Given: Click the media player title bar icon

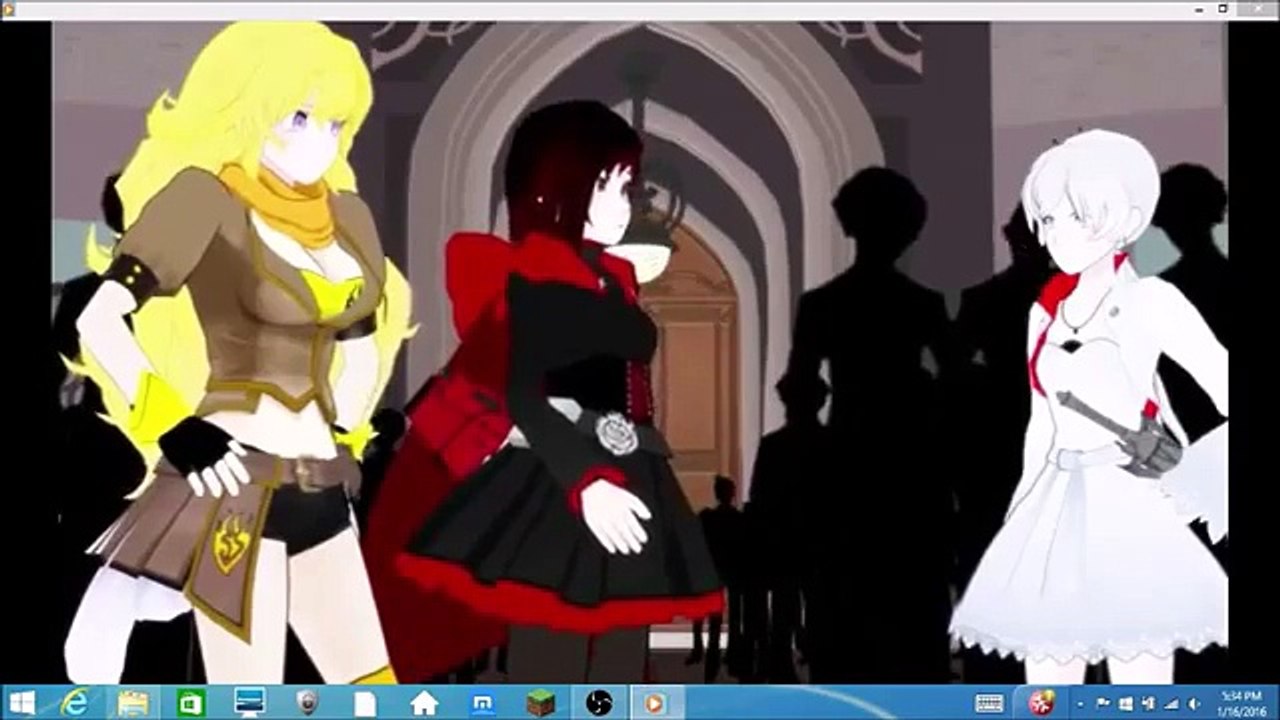Looking at the screenshot, I should 9,8.
